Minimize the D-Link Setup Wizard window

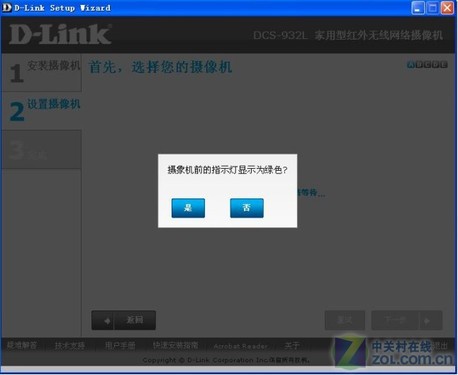(418, 8)
